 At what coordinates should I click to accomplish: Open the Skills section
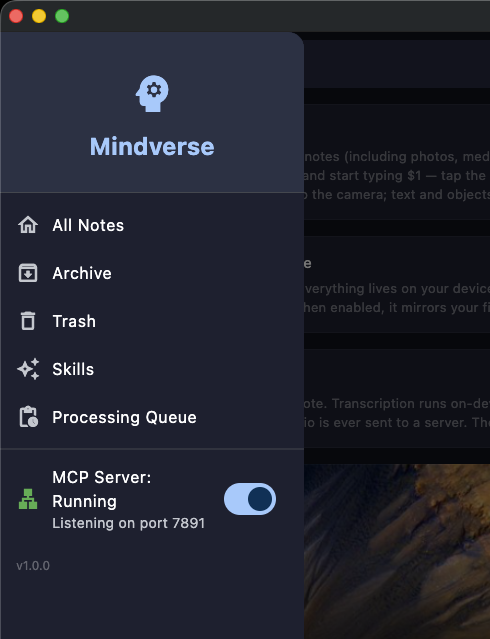pyautogui.click(x=152, y=369)
